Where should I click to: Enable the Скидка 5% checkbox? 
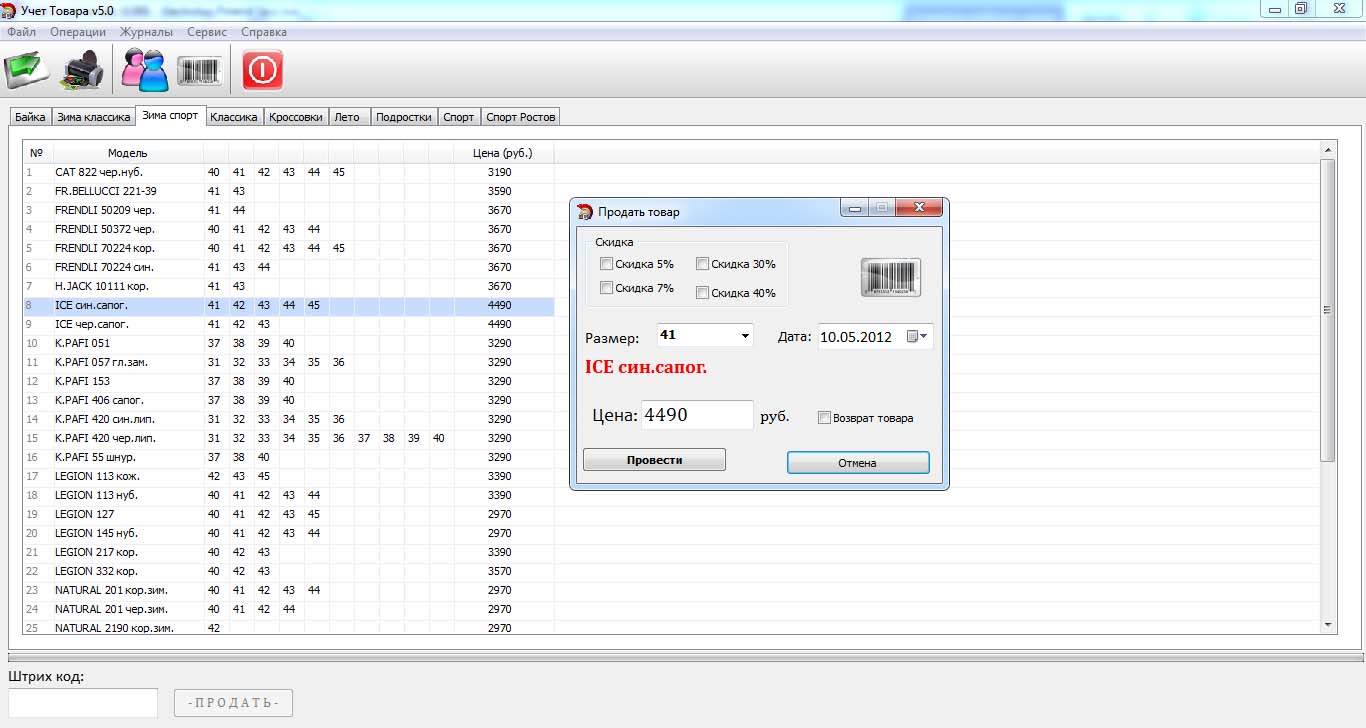click(606, 264)
